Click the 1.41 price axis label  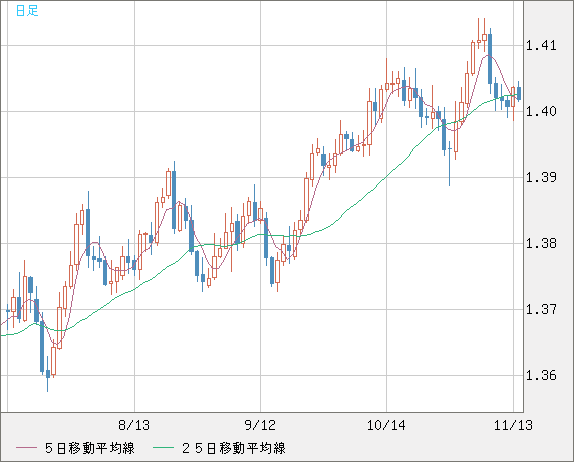[541, 45]
